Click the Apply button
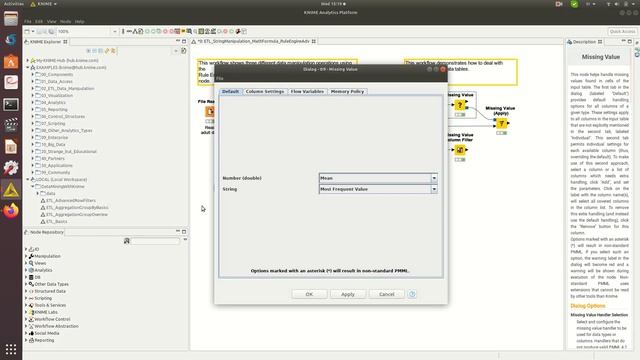 point(348,294)
